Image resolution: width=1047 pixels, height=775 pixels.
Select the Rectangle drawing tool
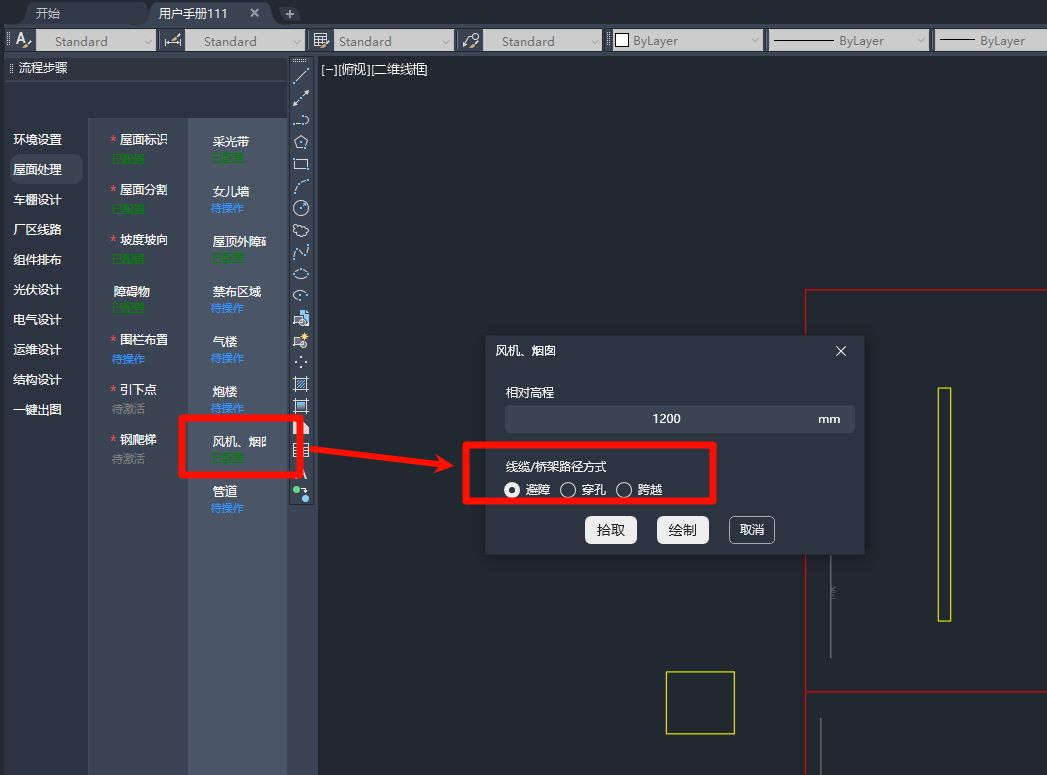pos(301,164)
